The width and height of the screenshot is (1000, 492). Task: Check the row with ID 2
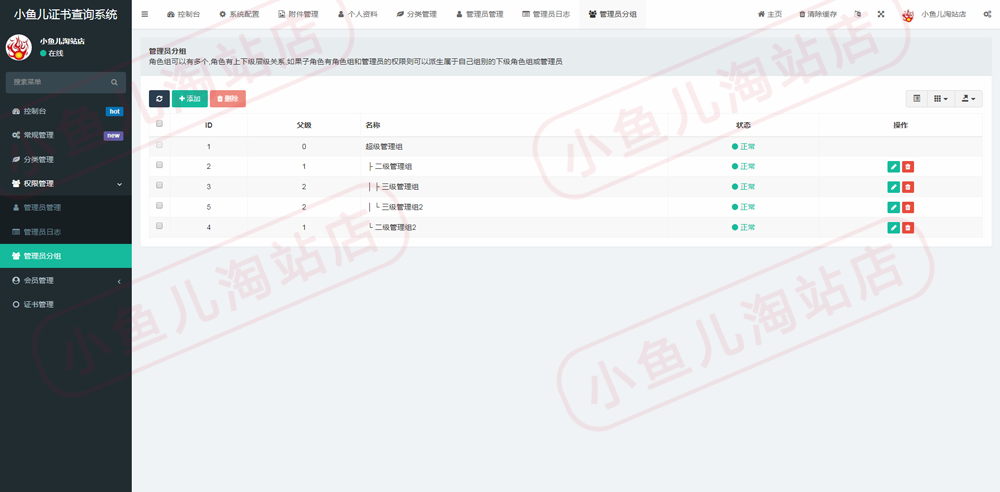coord(159,165)
